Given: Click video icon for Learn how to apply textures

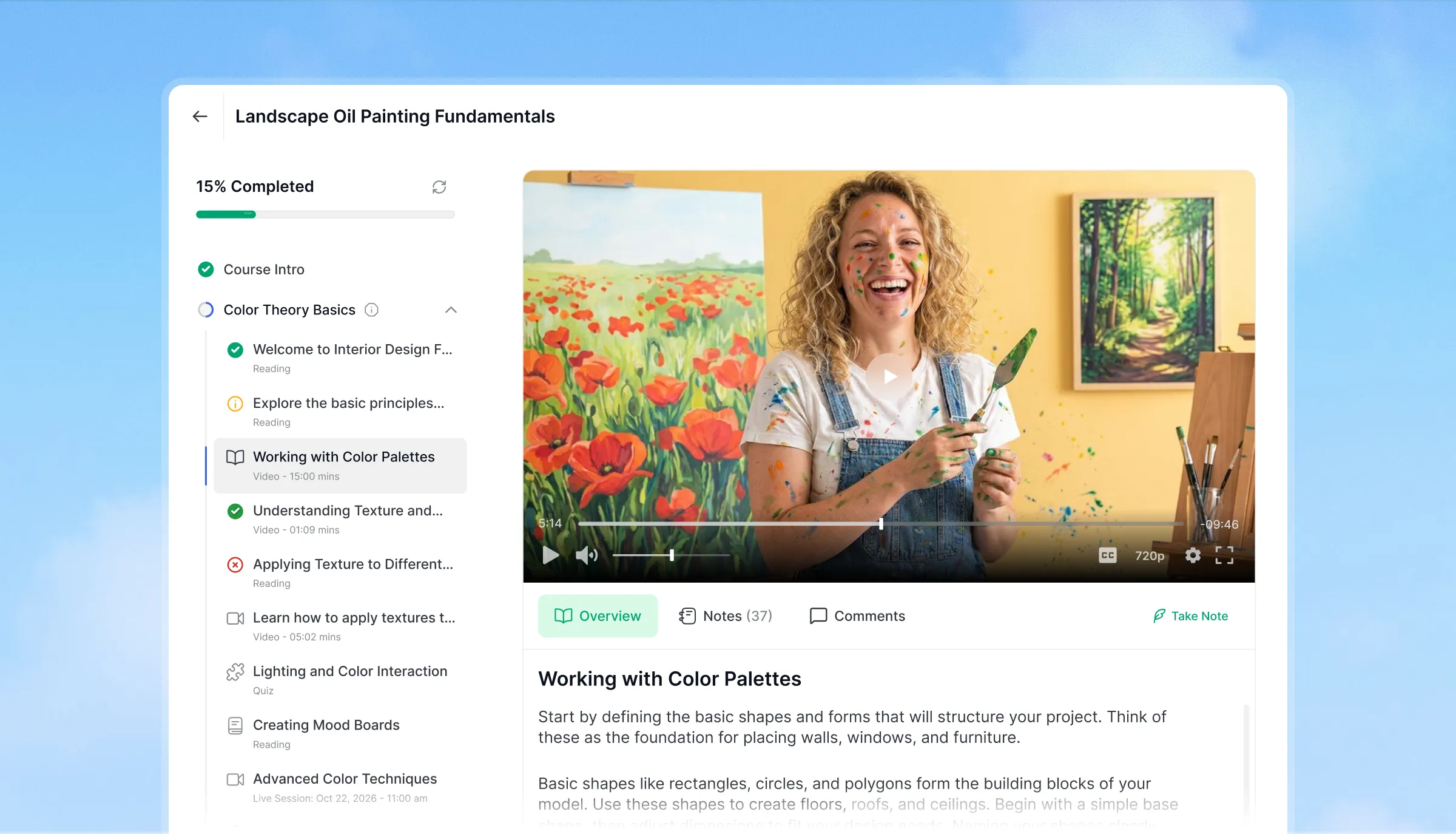Looking at the screenshot, I should [235, 618].
